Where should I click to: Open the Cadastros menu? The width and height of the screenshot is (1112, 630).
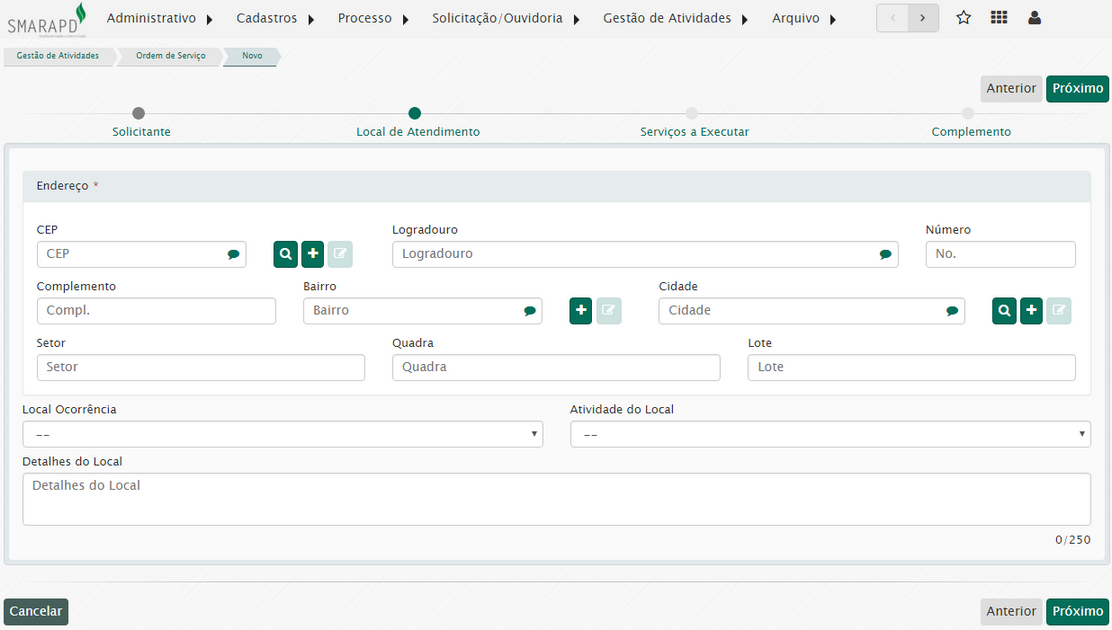coord(275,18)
